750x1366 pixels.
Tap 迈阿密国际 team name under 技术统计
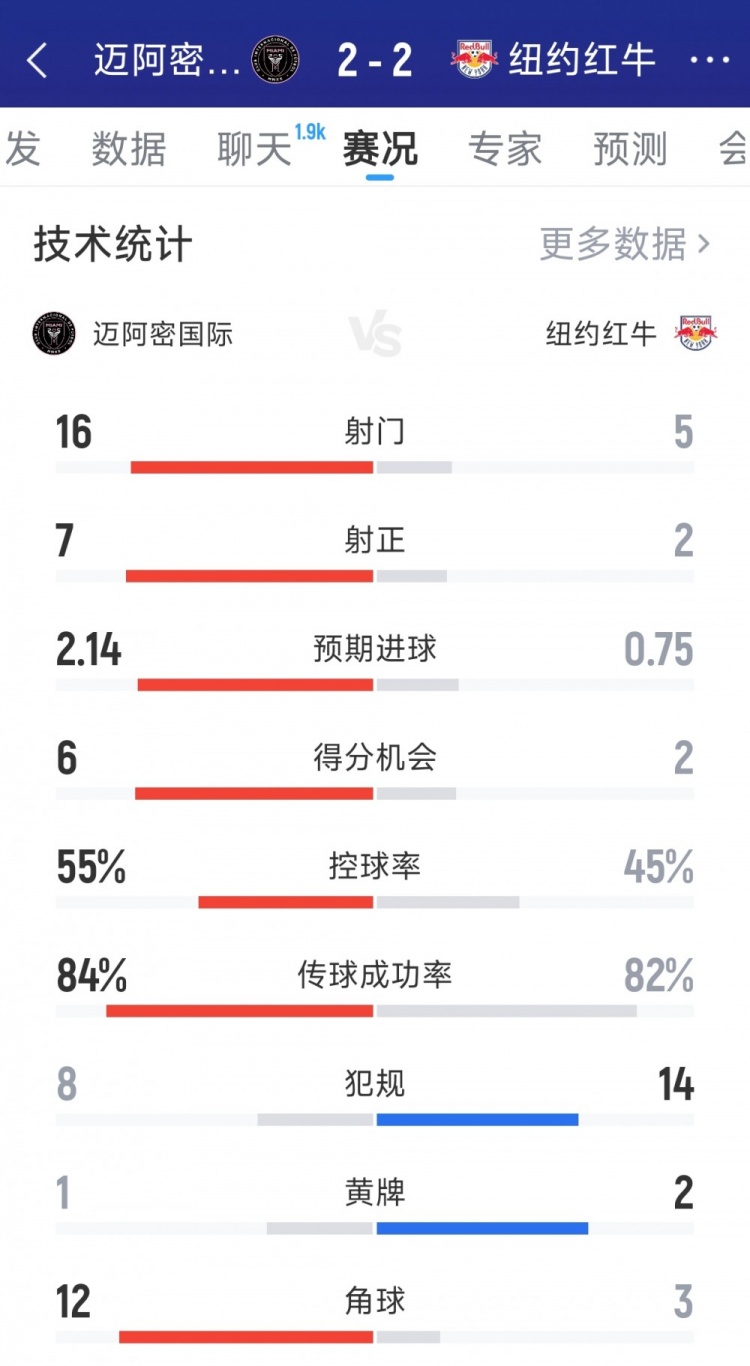pos(163,334)
